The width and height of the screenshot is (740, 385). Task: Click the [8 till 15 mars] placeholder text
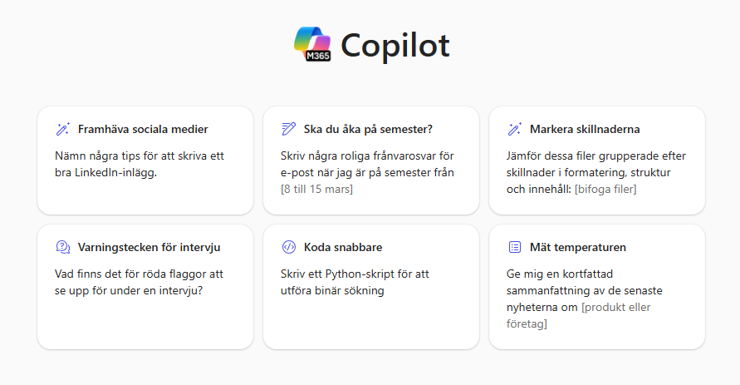pos(317,189)
